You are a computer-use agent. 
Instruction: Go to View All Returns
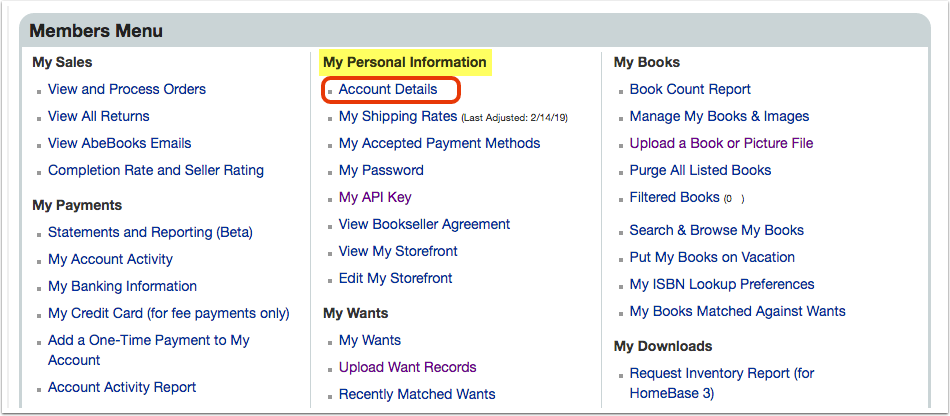click(x=99, y=116)
